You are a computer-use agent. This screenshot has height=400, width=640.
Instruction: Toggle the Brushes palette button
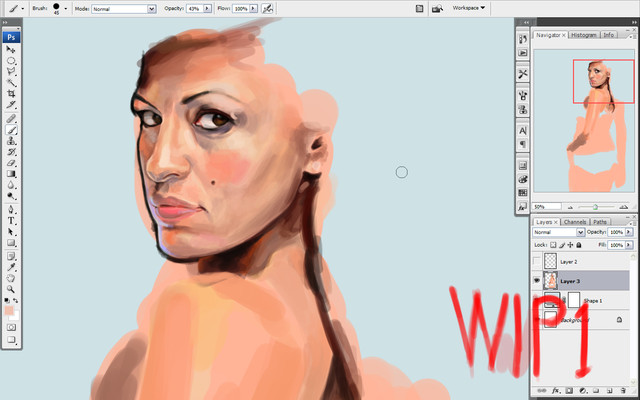pyautogui.click(x=419, y=8)
